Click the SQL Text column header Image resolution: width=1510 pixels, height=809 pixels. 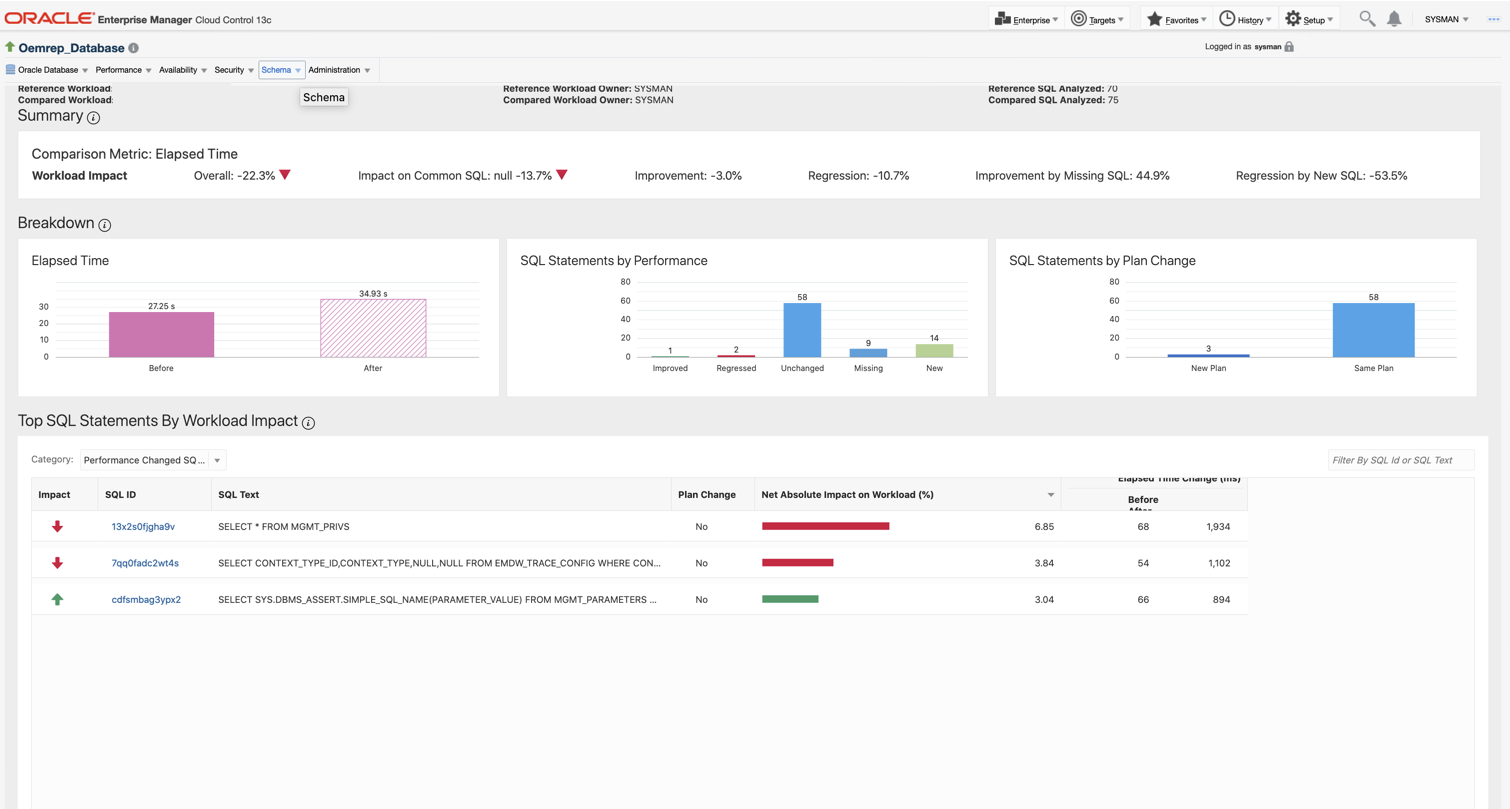point(441,495)
